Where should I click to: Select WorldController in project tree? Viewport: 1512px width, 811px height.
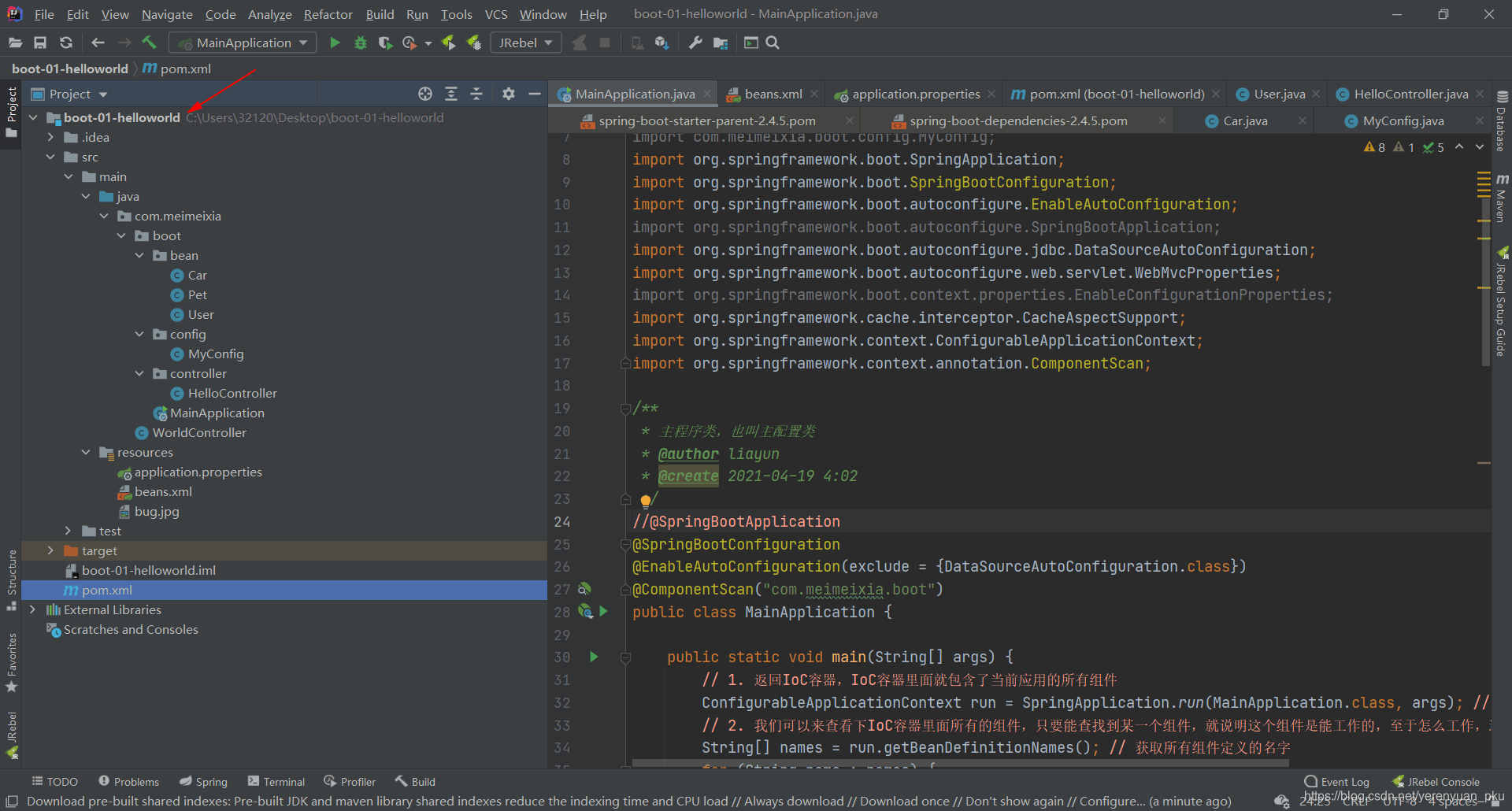click(199, 432)
